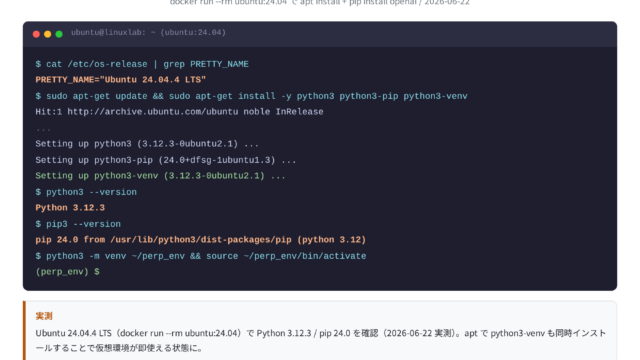Click 'Setting up python3 (3.12.3-0ubuntu2.1)' line

[x=147, y=144]
